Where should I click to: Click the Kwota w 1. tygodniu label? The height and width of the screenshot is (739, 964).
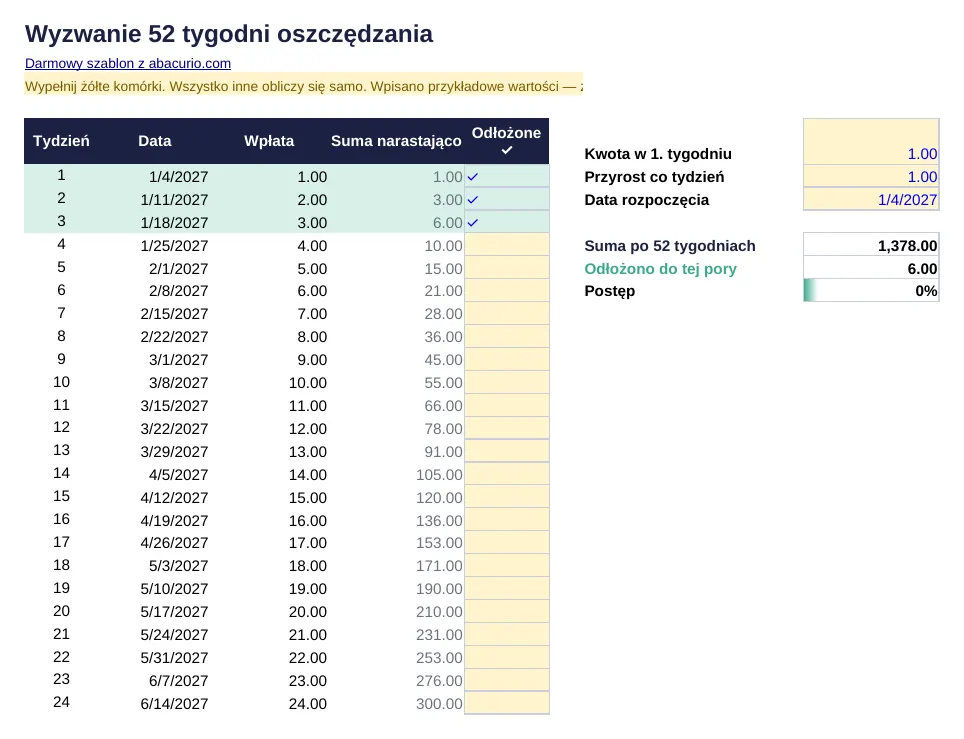pos(658,154)
